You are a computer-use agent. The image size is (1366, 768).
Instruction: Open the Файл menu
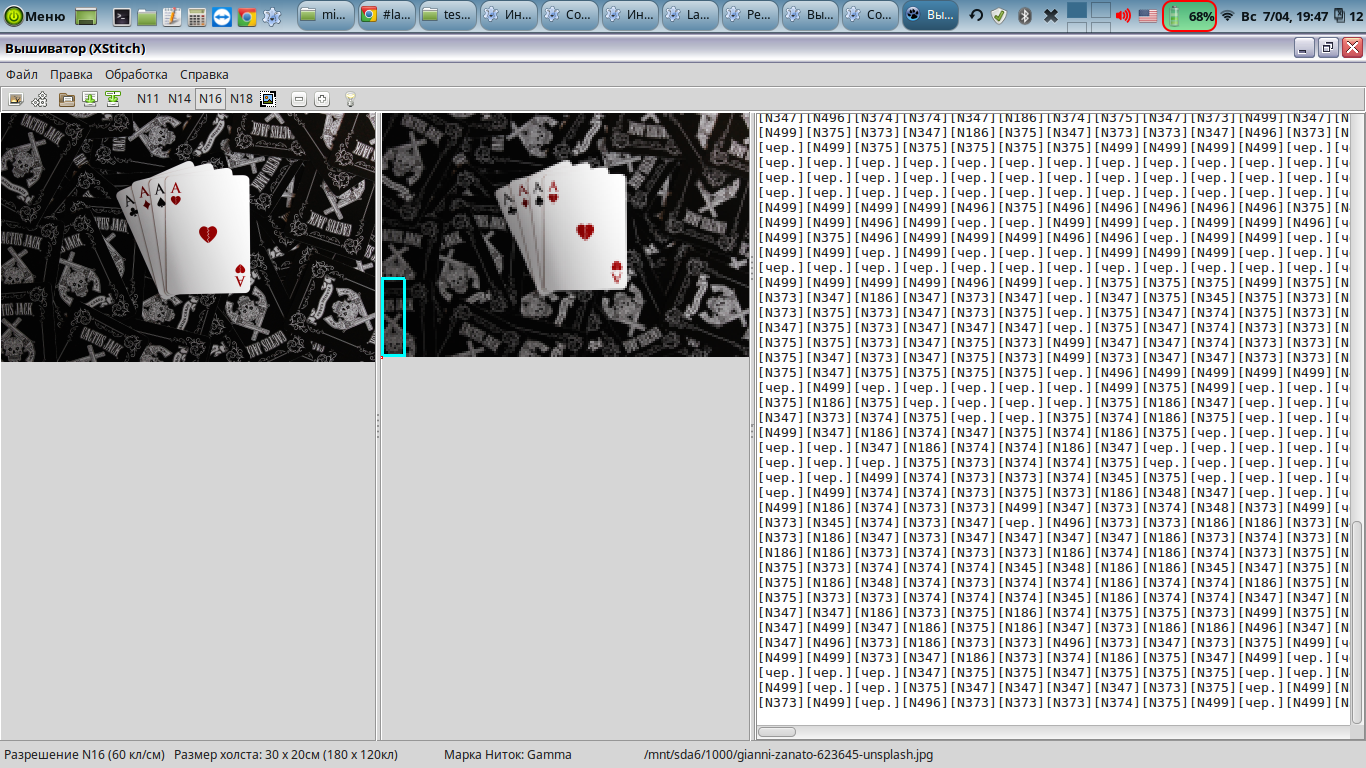[x=22, y=74]
